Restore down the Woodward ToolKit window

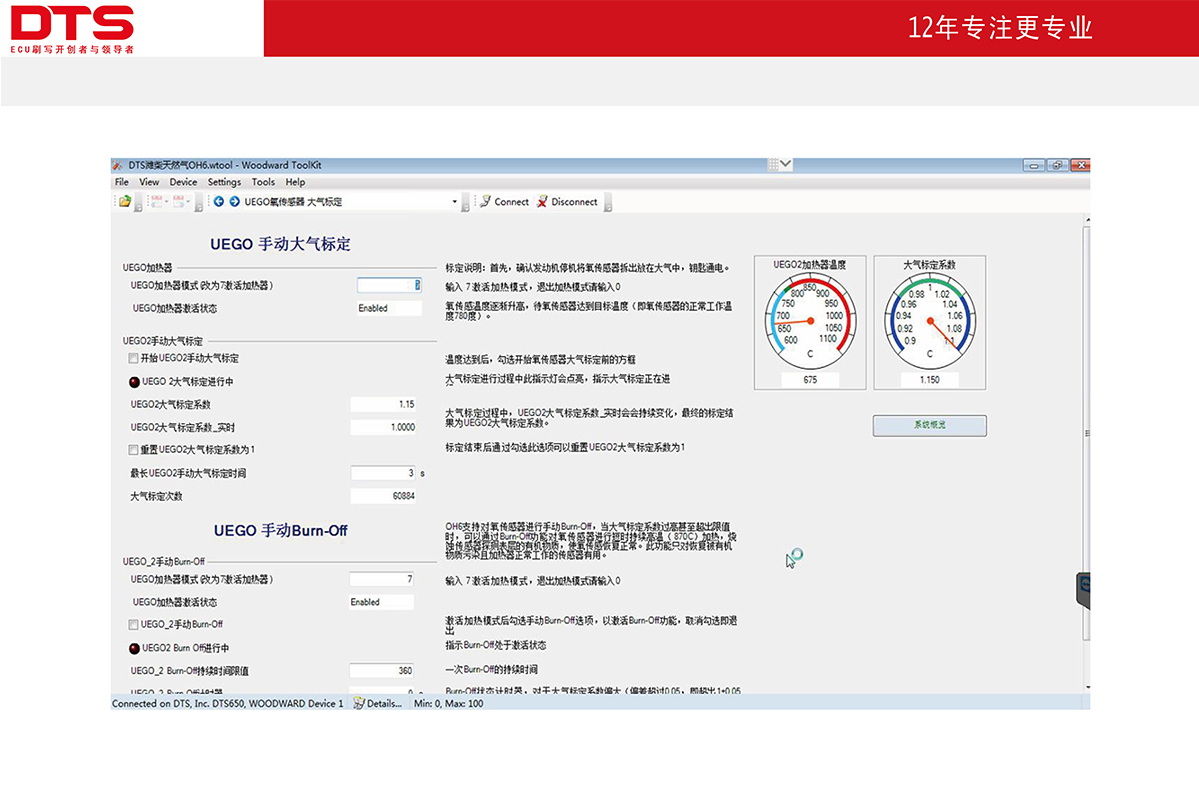[1058, 165]
